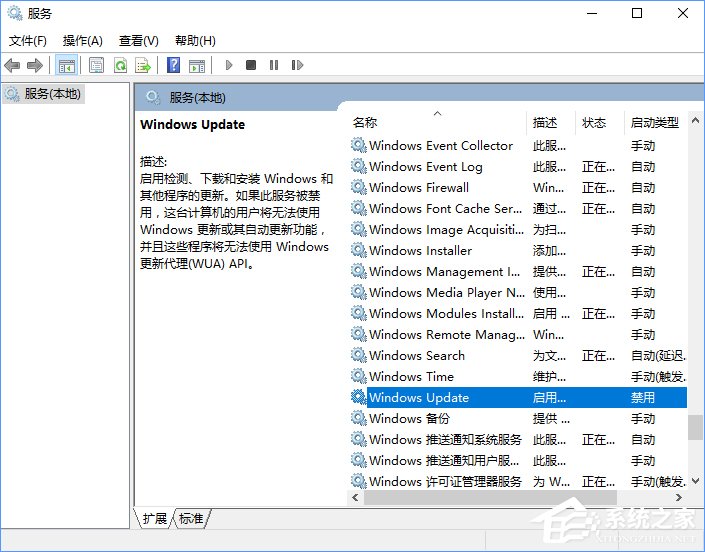Switch to the 标准 tab
Image resolution: width=705 pixels, height=552 pixels.
pyautogui.click(x=191, y=518)
